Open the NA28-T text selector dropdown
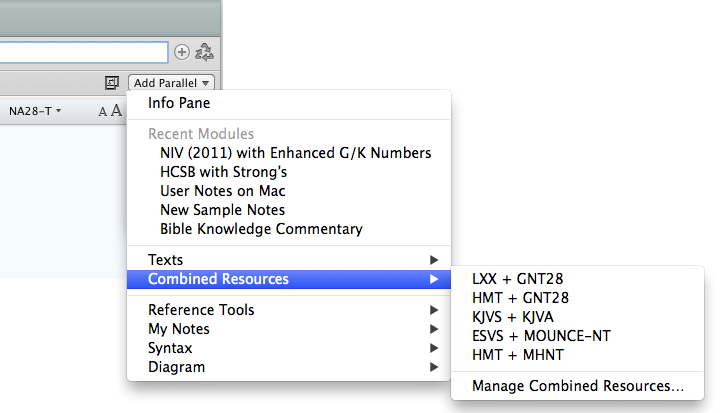Screen dimensions: 720x413 coord(35,111)
